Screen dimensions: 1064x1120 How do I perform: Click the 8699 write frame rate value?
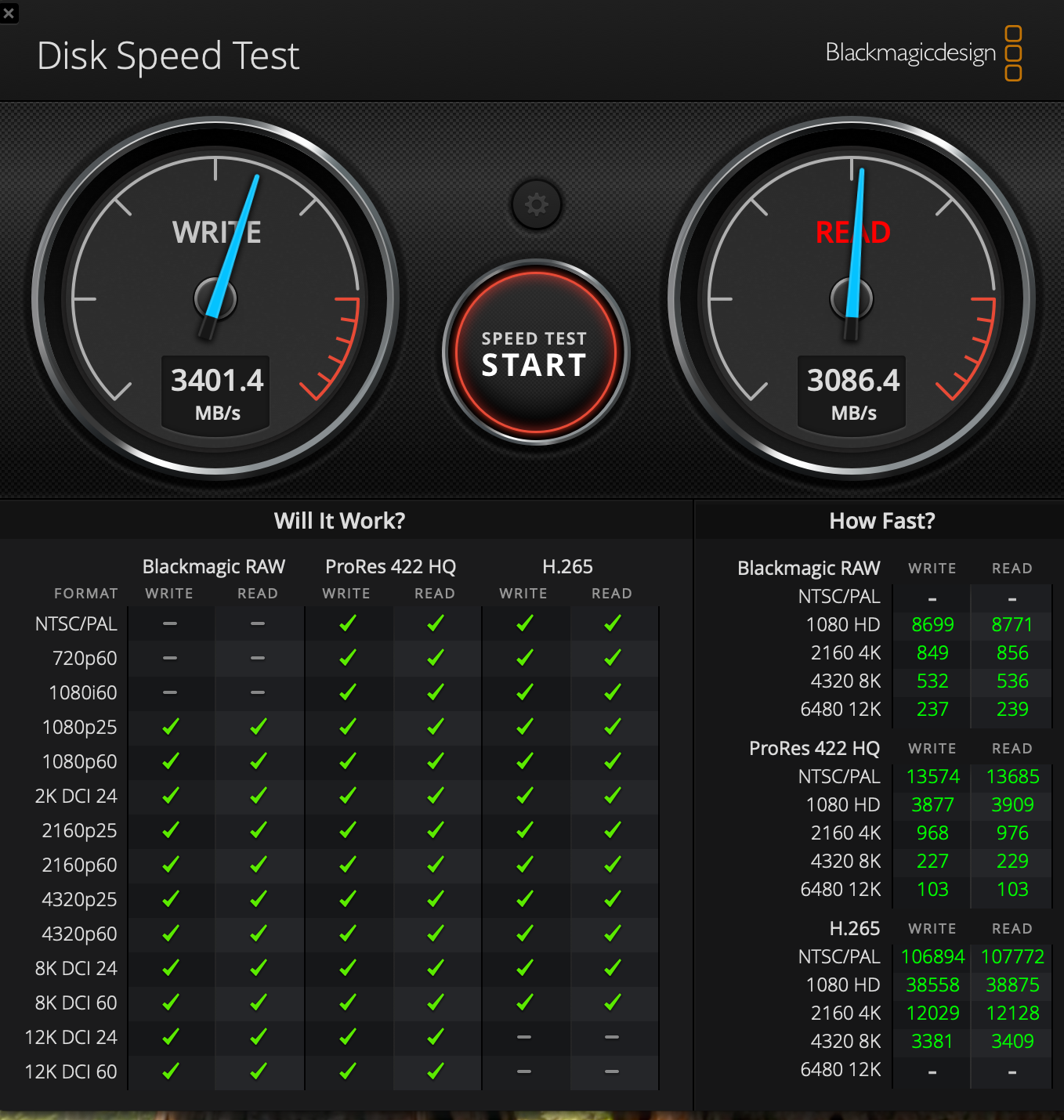click(x=932, y=625)
